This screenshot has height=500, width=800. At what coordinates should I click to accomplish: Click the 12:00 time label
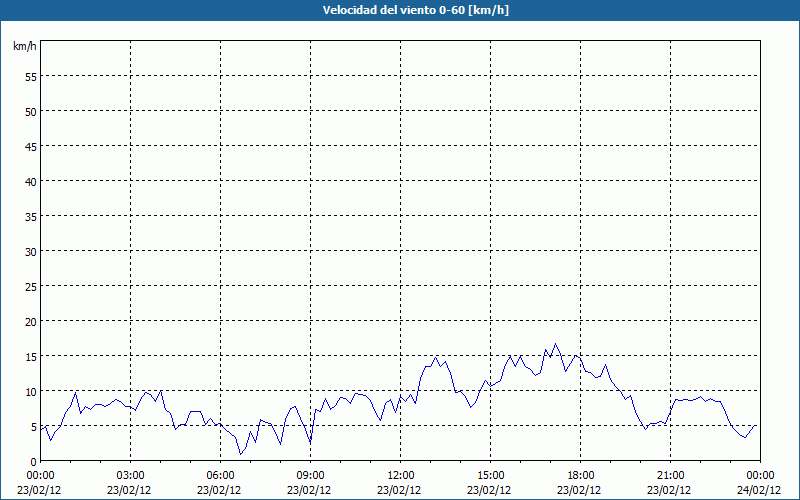coord(401,476)
